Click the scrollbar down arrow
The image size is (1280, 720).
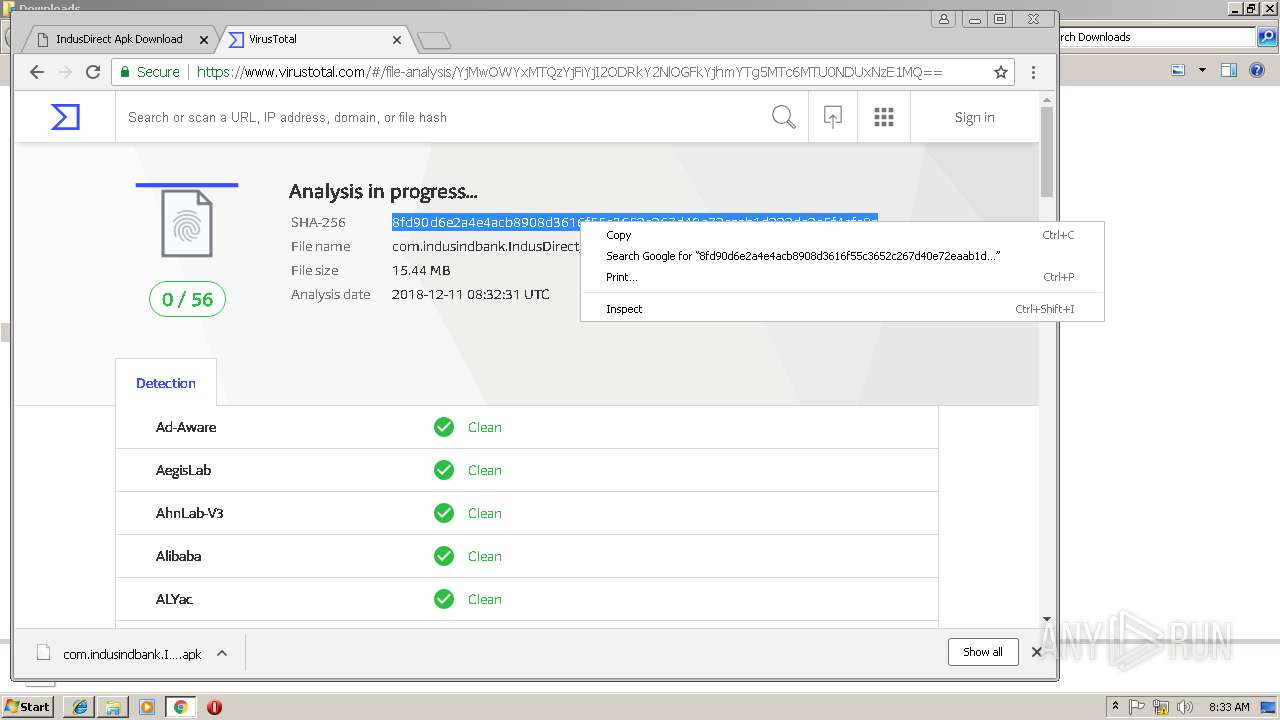[1047, 619]
